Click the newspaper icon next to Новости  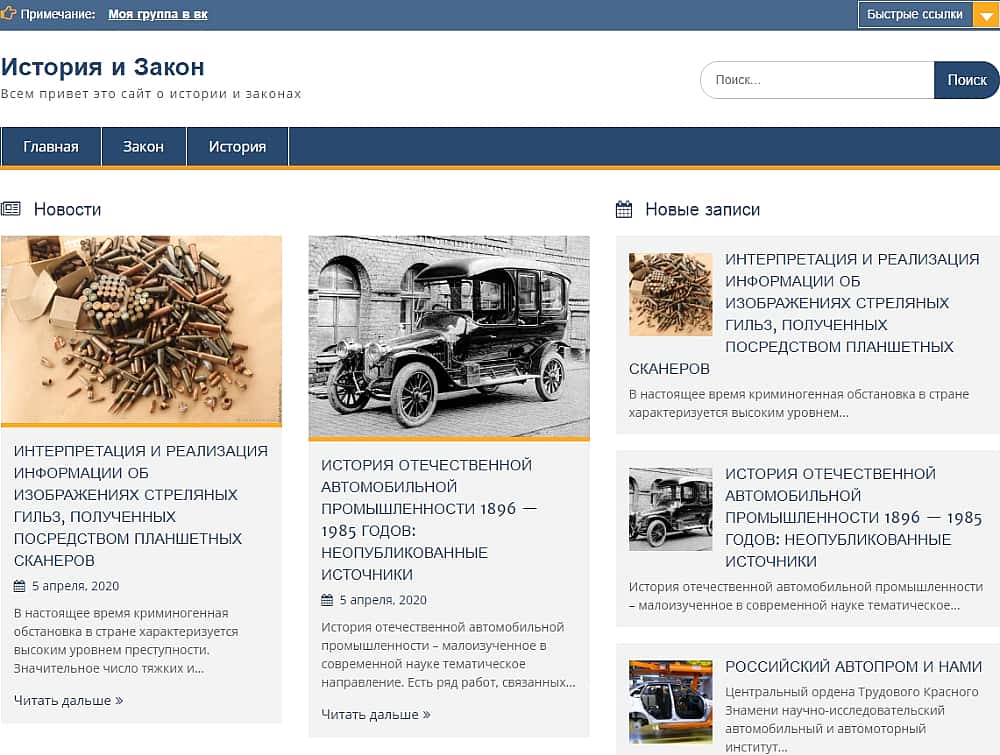tap(11, 209)
